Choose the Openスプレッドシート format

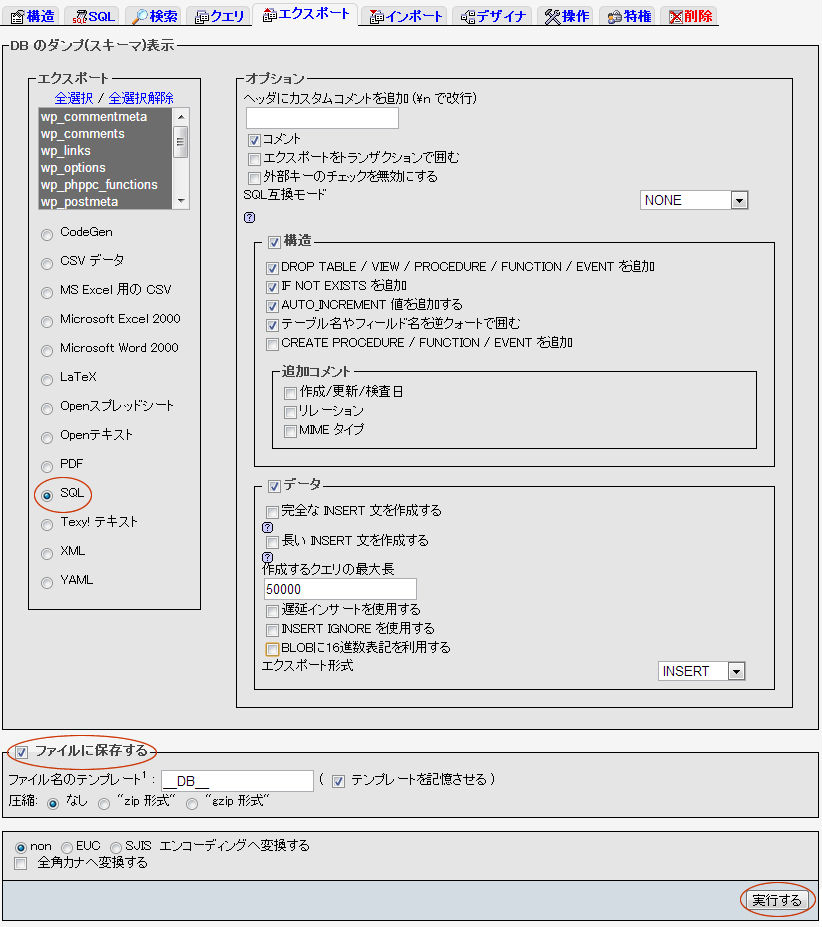[47, 409]
